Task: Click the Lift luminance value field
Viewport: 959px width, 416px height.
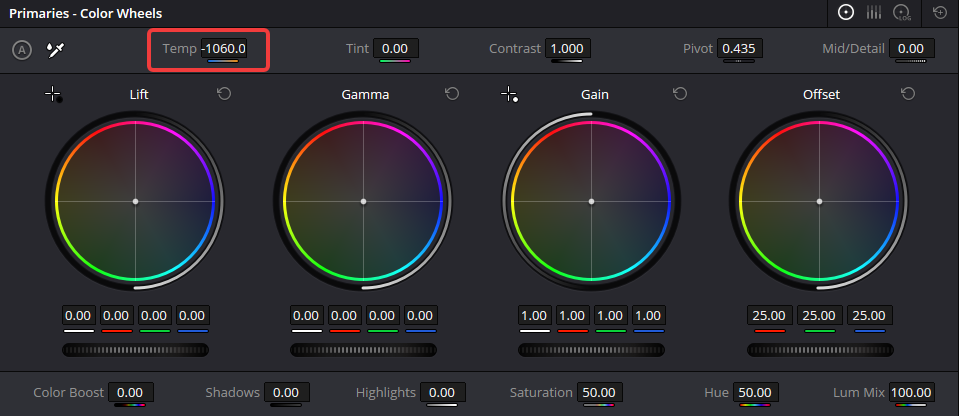Action: pos(78,316)
